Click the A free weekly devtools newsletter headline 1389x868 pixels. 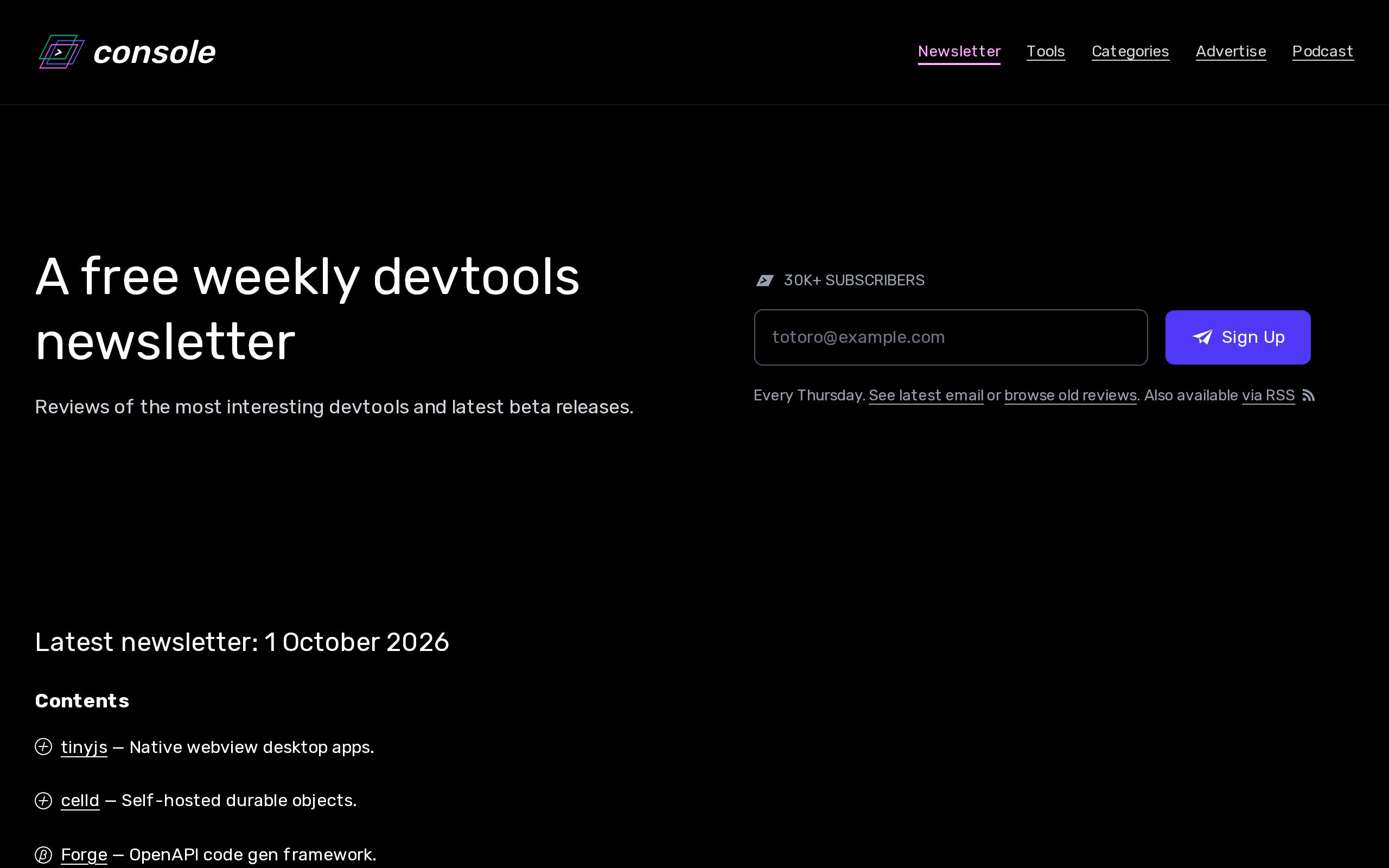click(308, 309)
